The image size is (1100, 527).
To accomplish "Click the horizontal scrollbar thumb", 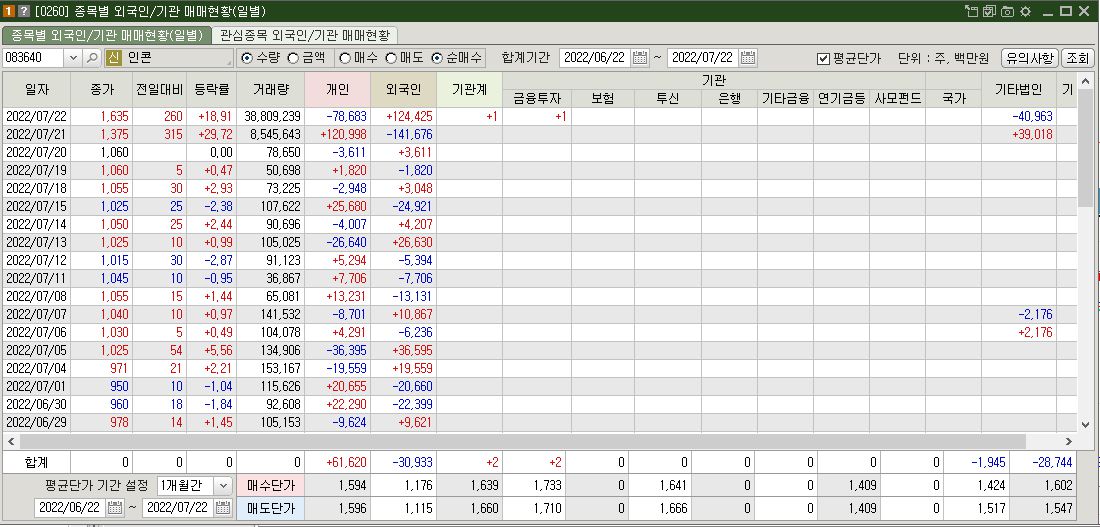I will click(522, 441).
